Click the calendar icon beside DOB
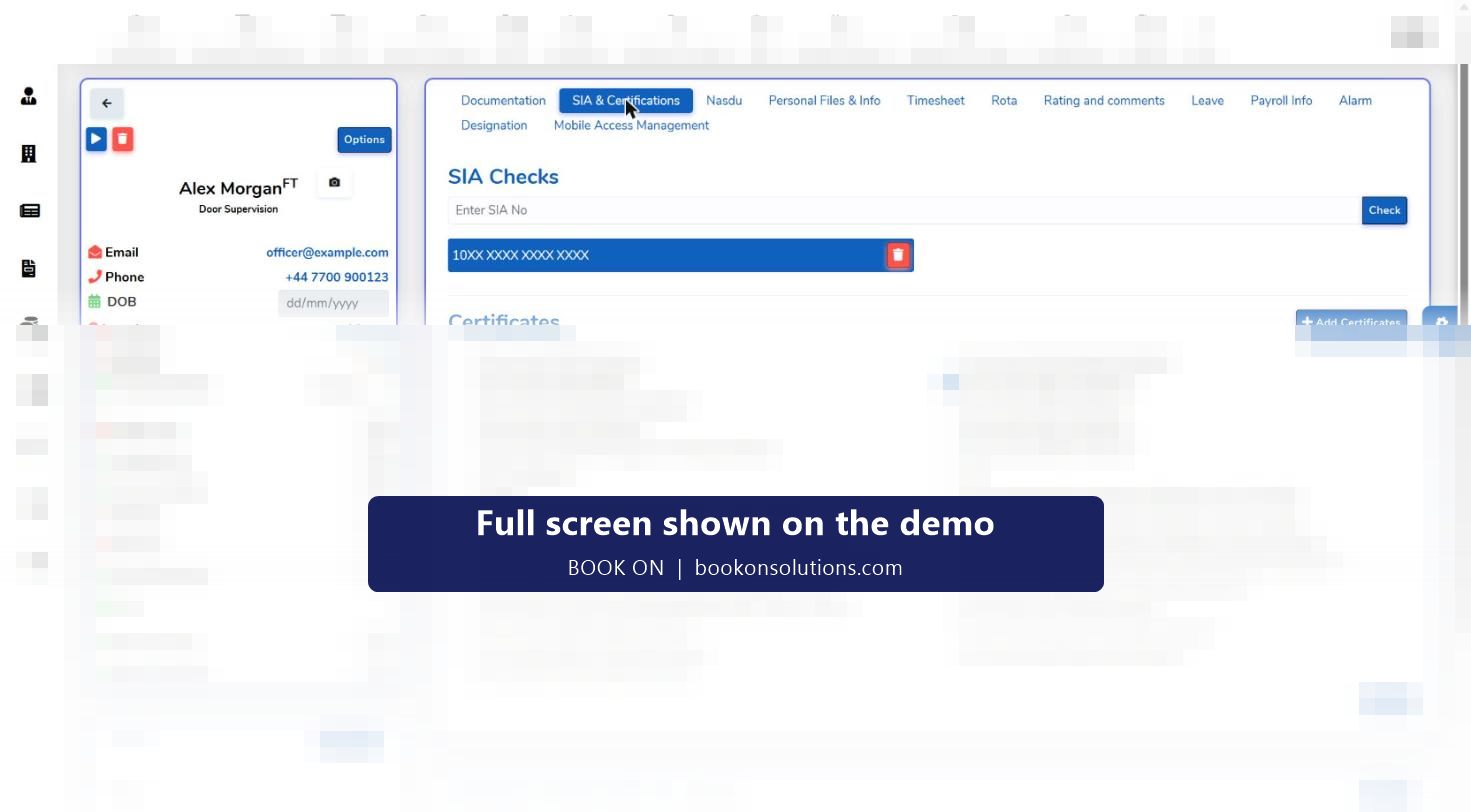Viewport: 1471px width, 812px height. (95, 301)
